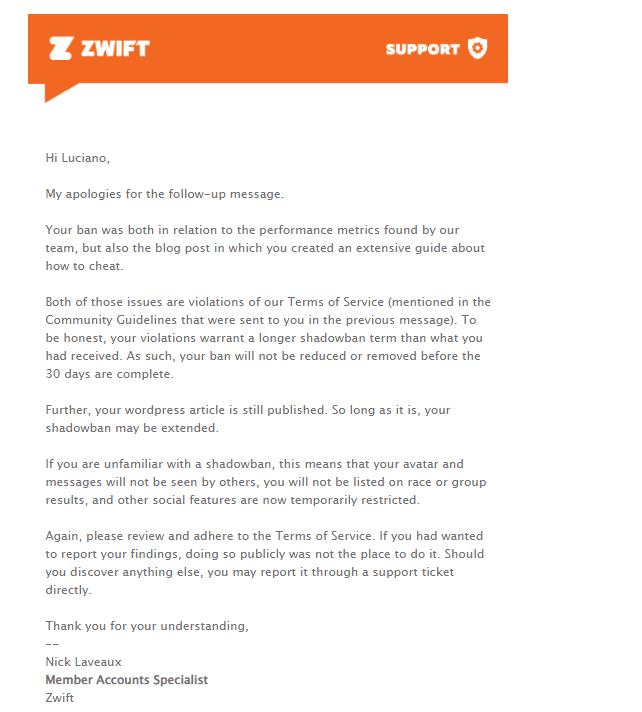Click the sender name Nick Laveaux
This screenshot has height=712, width=642.
click(84, 662)
